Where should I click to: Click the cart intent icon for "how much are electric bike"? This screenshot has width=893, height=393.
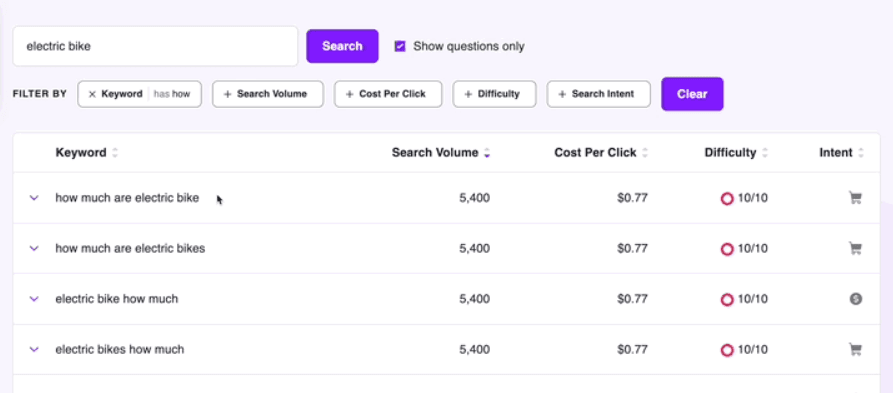coord(855,198)
